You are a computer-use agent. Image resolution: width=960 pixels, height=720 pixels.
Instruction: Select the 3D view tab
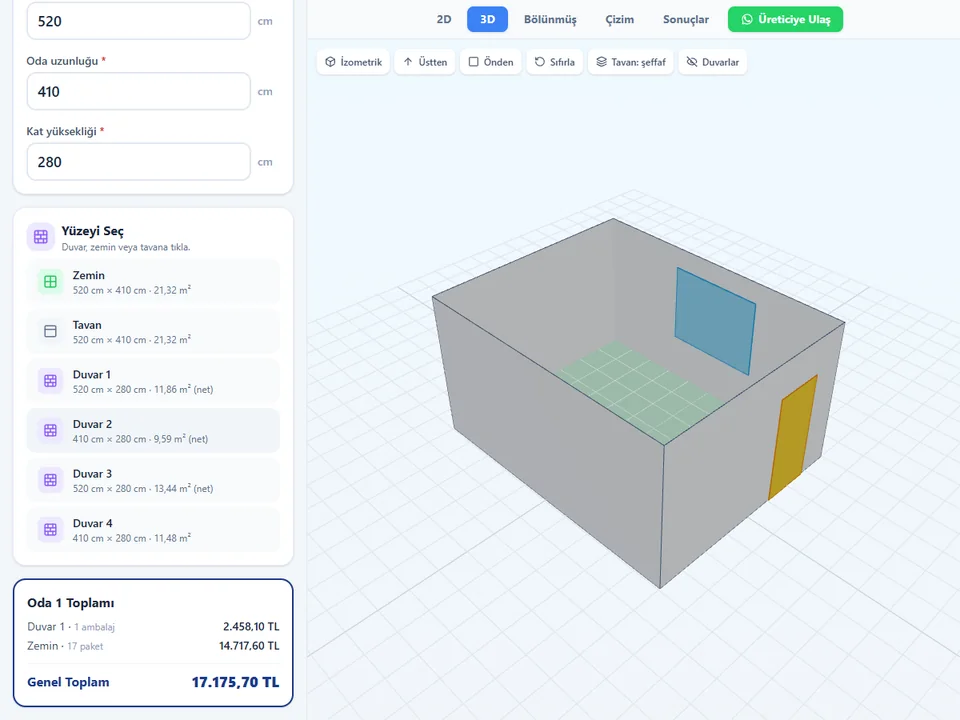487,20
